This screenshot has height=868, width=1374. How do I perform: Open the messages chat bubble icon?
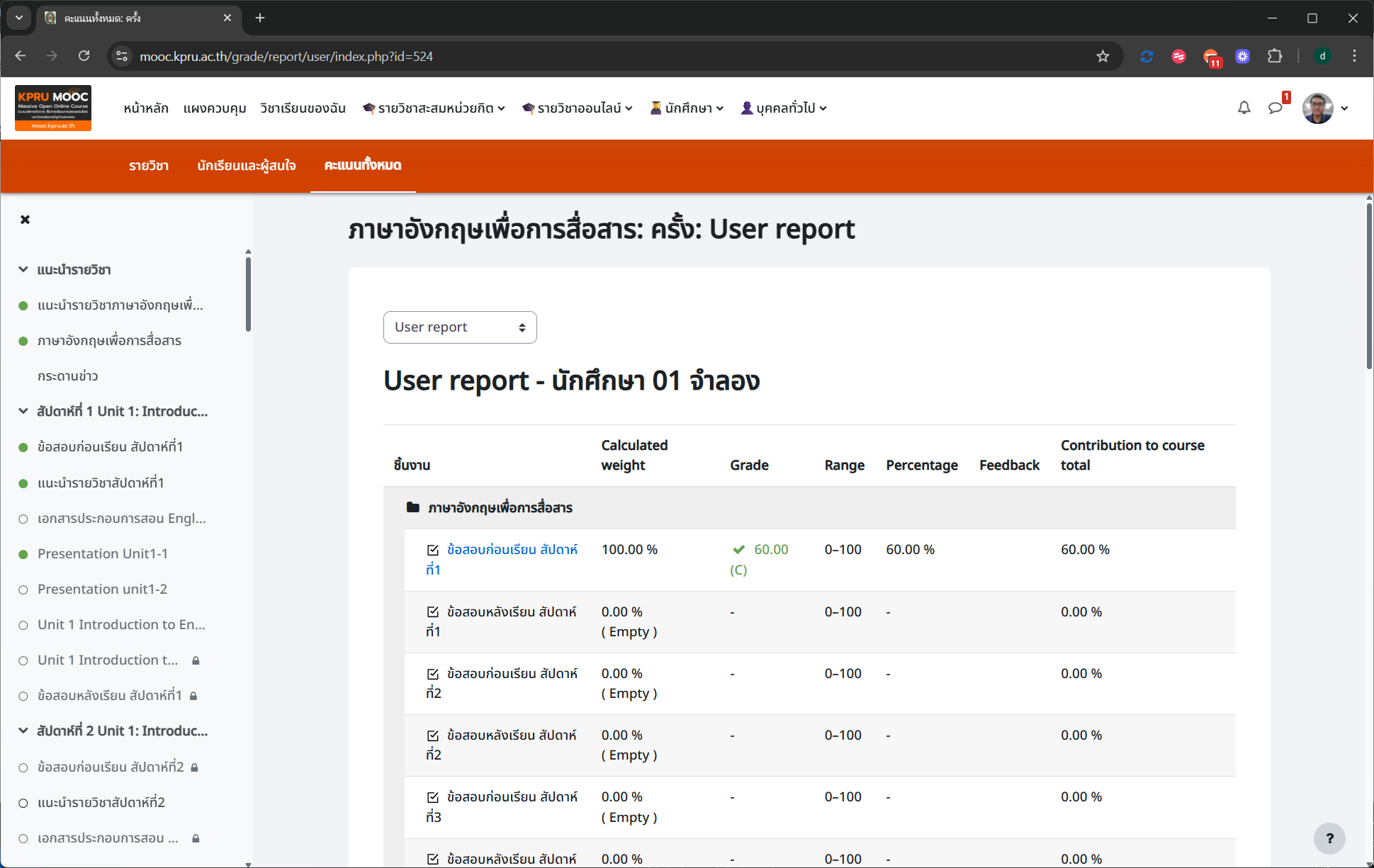tap(1276, 108)
